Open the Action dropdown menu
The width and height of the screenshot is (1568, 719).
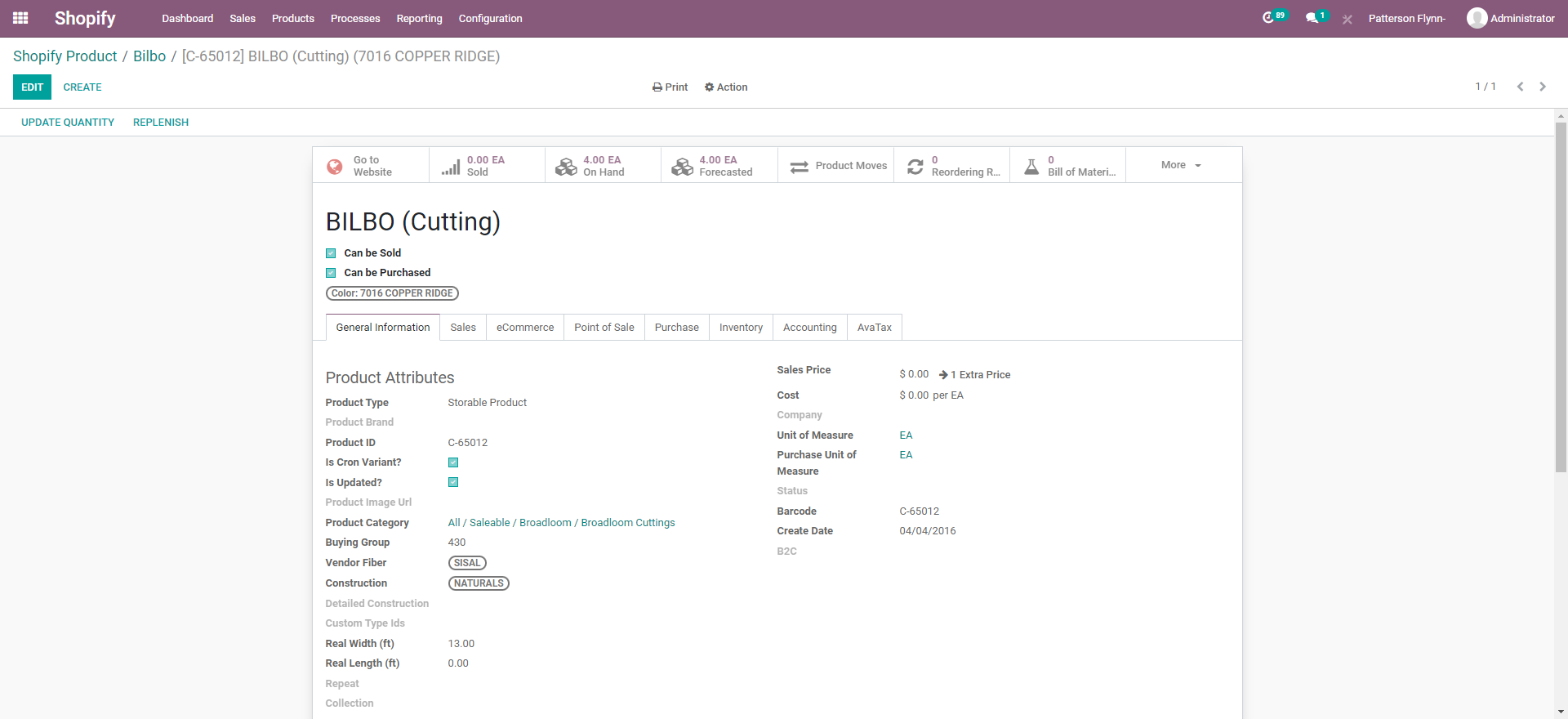tap(726, 87)
